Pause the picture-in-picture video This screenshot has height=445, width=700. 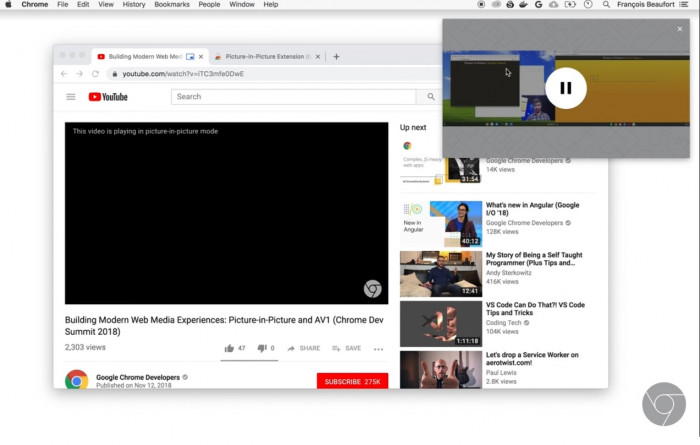point(566,88)
